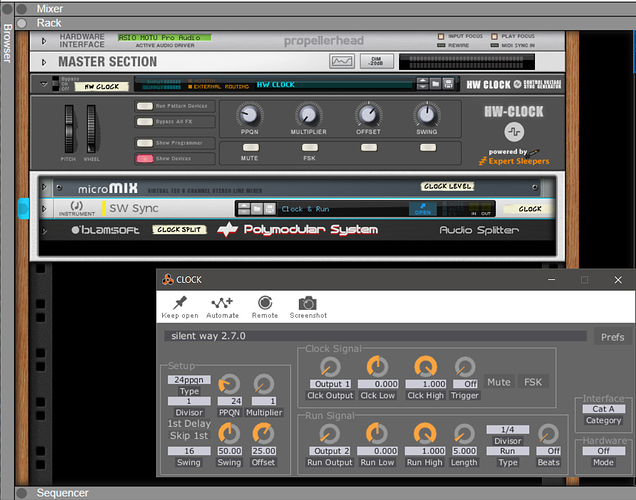Click the Trigger knob

[x=464, y=367]
